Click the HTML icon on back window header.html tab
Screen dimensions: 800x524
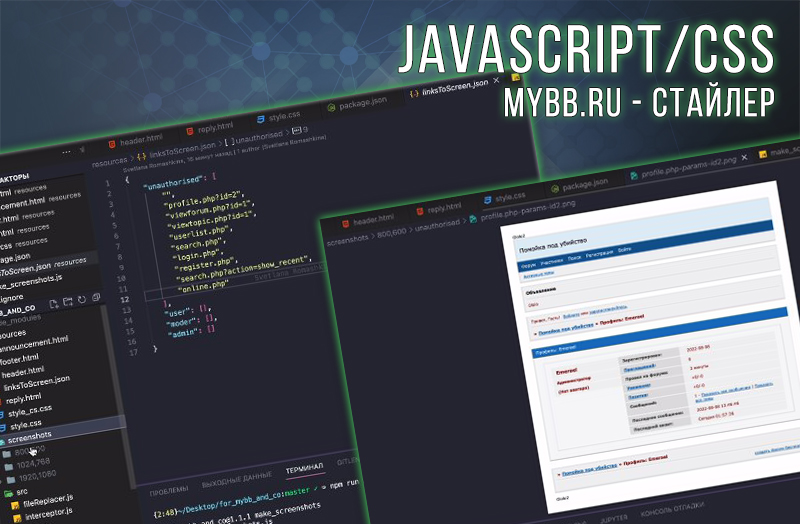[112, 144]
